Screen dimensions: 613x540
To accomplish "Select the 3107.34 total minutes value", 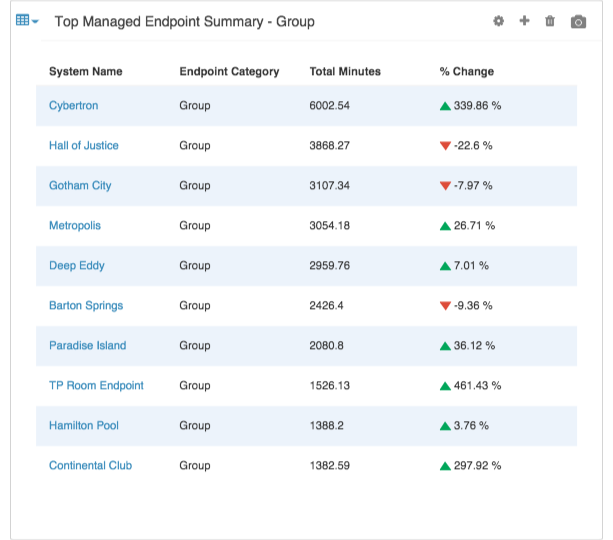I will (x=330, y=185).
